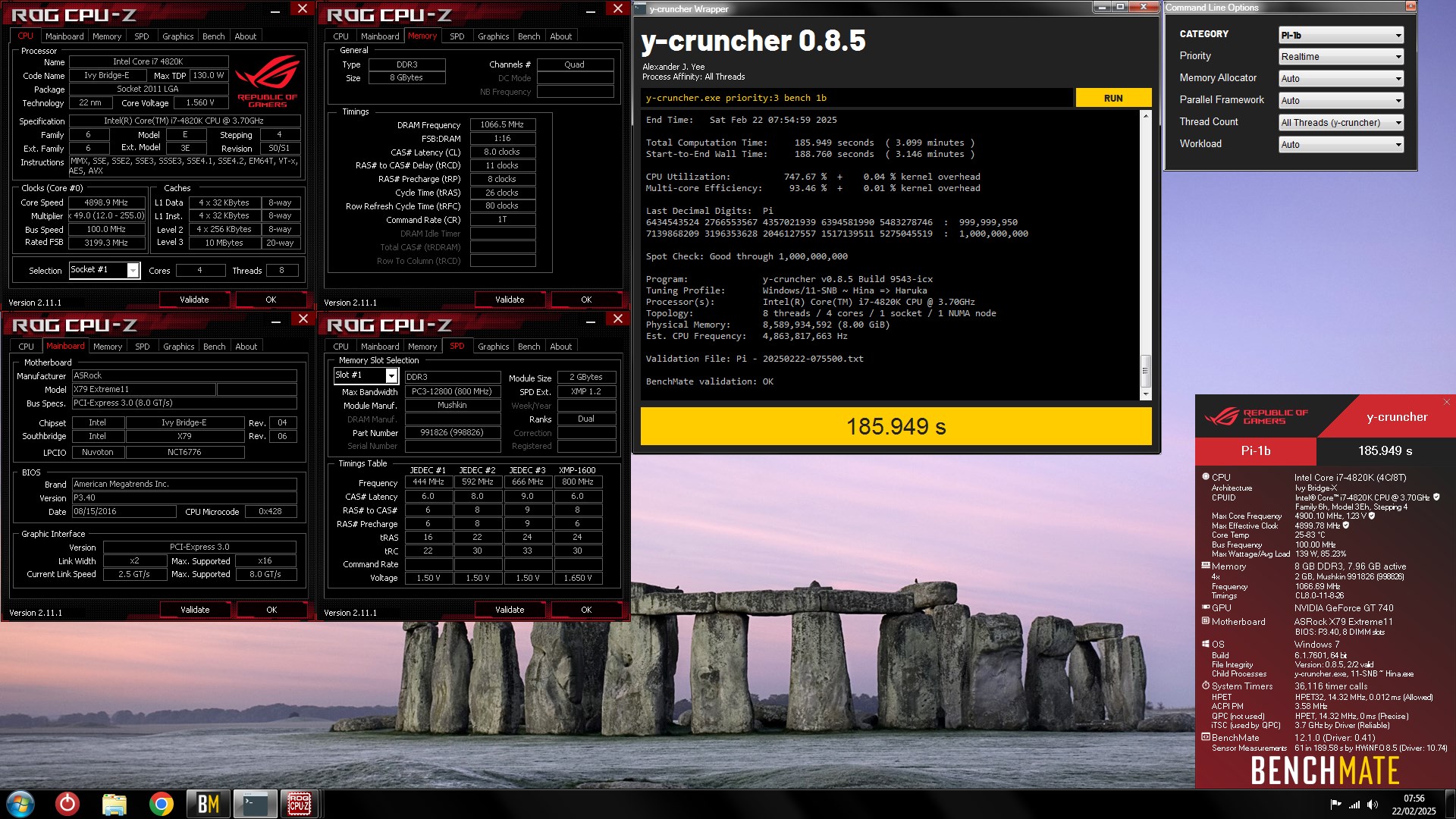Screen dimensions: 1456x819
Task: Switch to Bench tab in the CPU window
Action: 213,36
